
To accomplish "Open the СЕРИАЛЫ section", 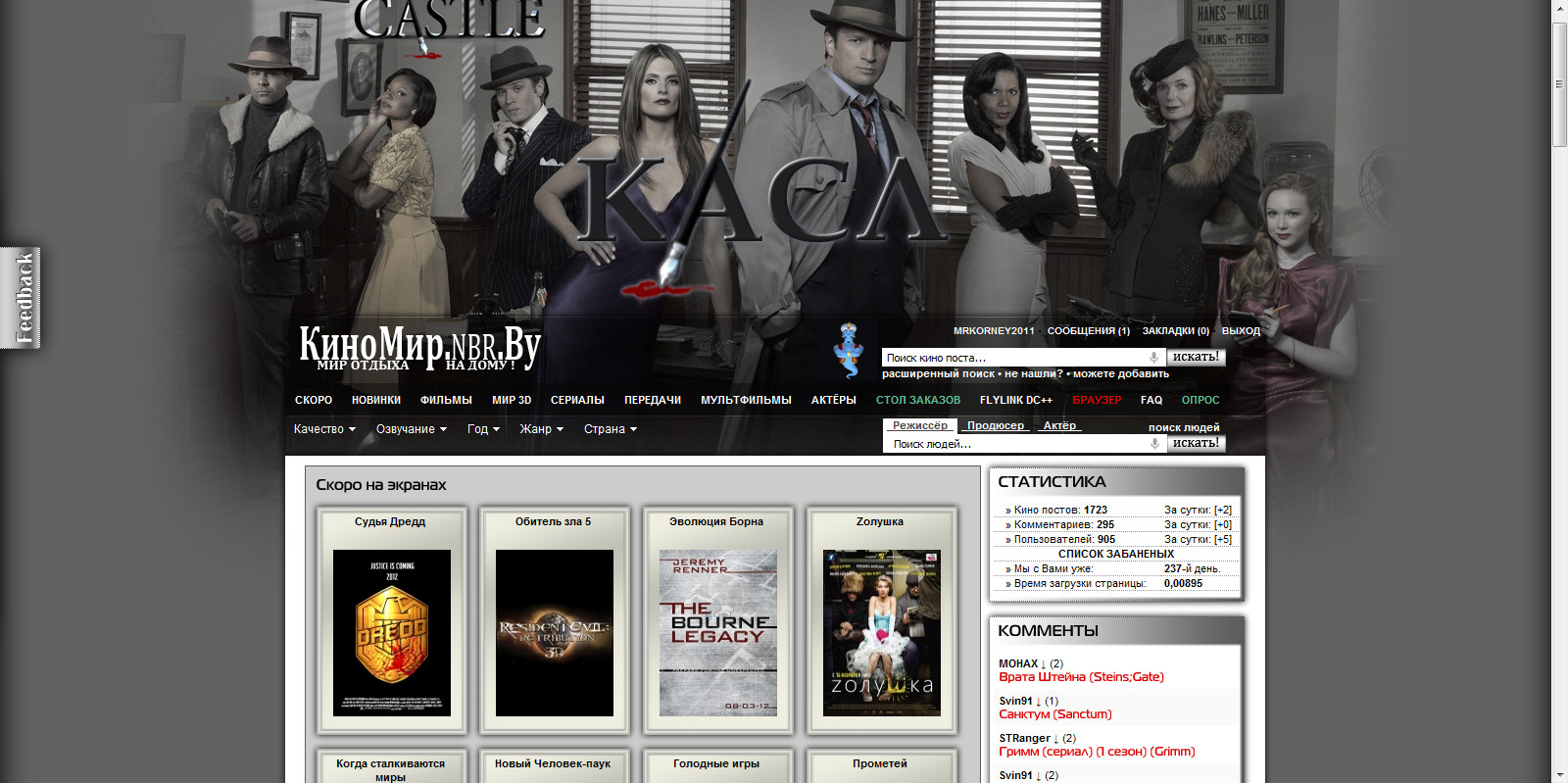I will pyautogui.click(x=577, y=400).
